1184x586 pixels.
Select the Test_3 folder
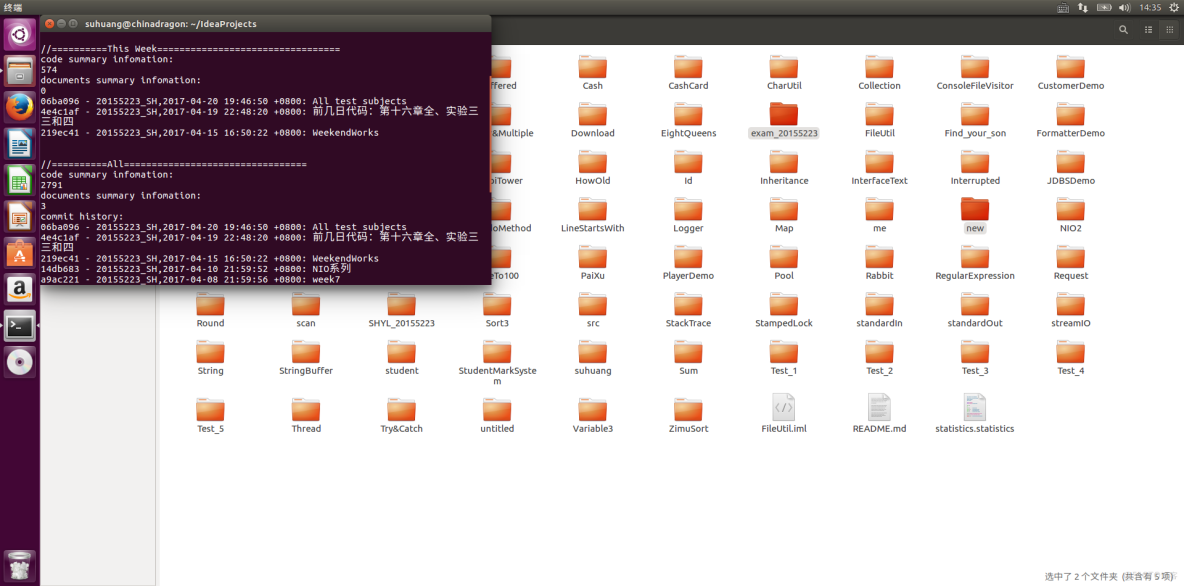coord(975,359)
